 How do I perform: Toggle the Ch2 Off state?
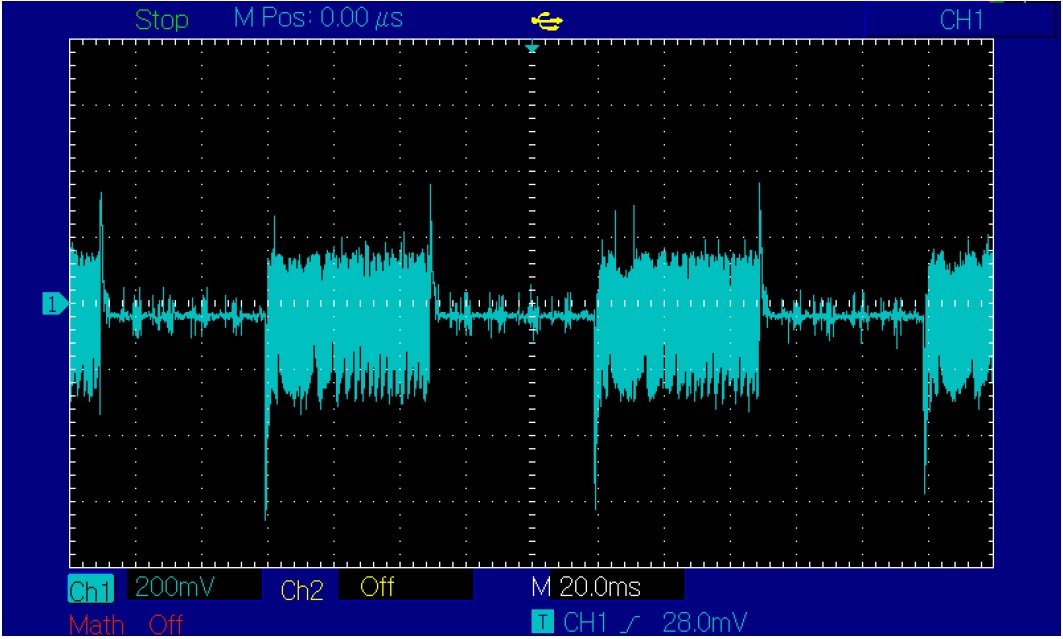tap(377, 587)
